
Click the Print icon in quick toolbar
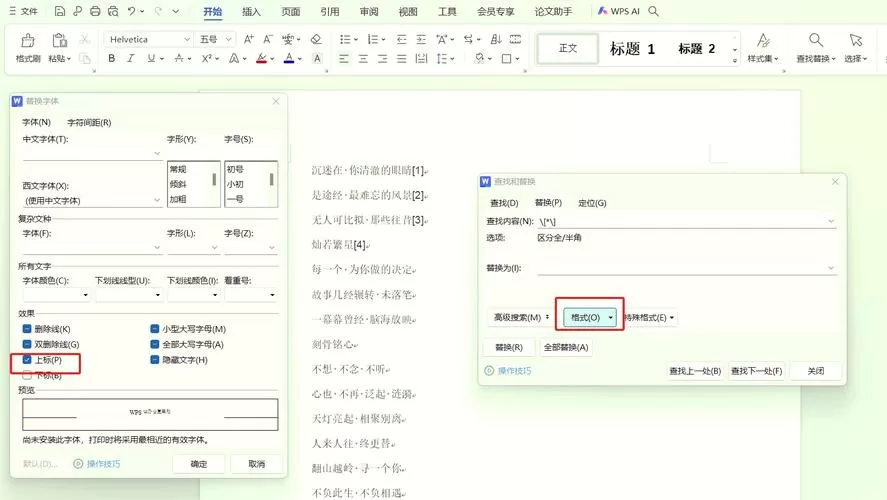[95, 11]
